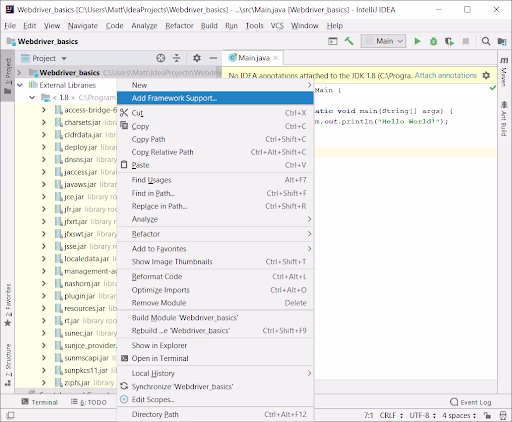512x422 pixels.
Task: Build project with the green hammer icon
Action: coord(349,41)
